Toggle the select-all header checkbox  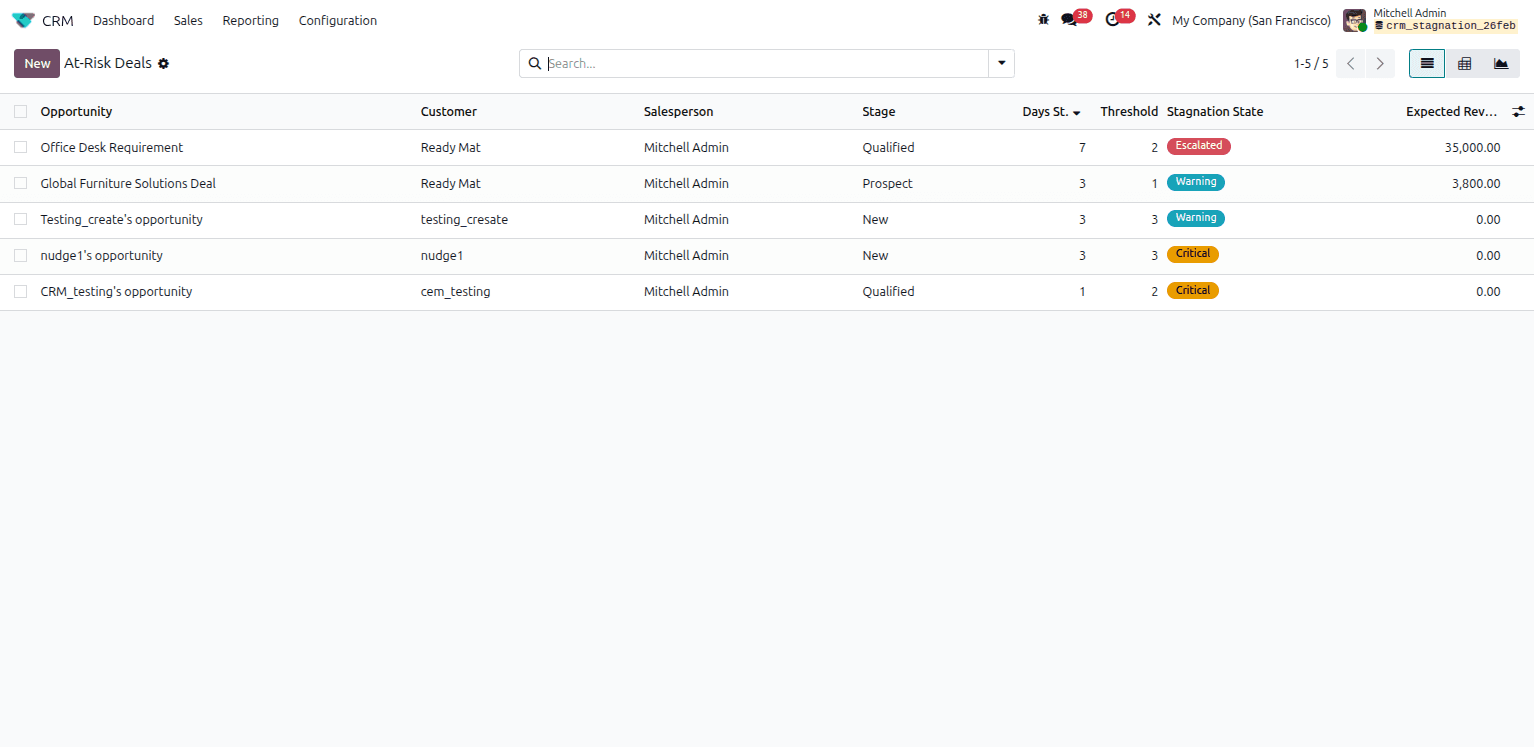[20, 111]
